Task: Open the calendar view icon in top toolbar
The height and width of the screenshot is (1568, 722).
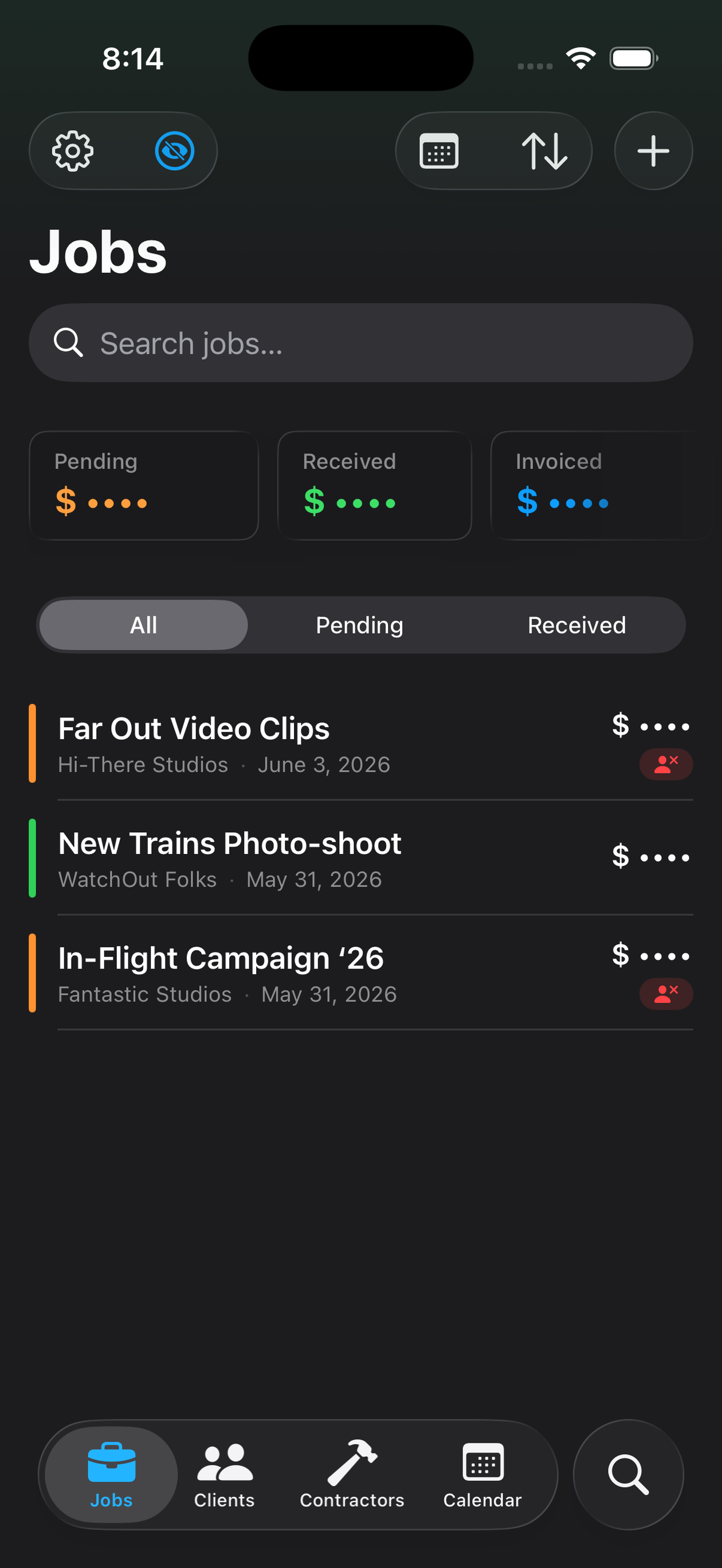Action: pyautogui.click(x=439, y=151)
